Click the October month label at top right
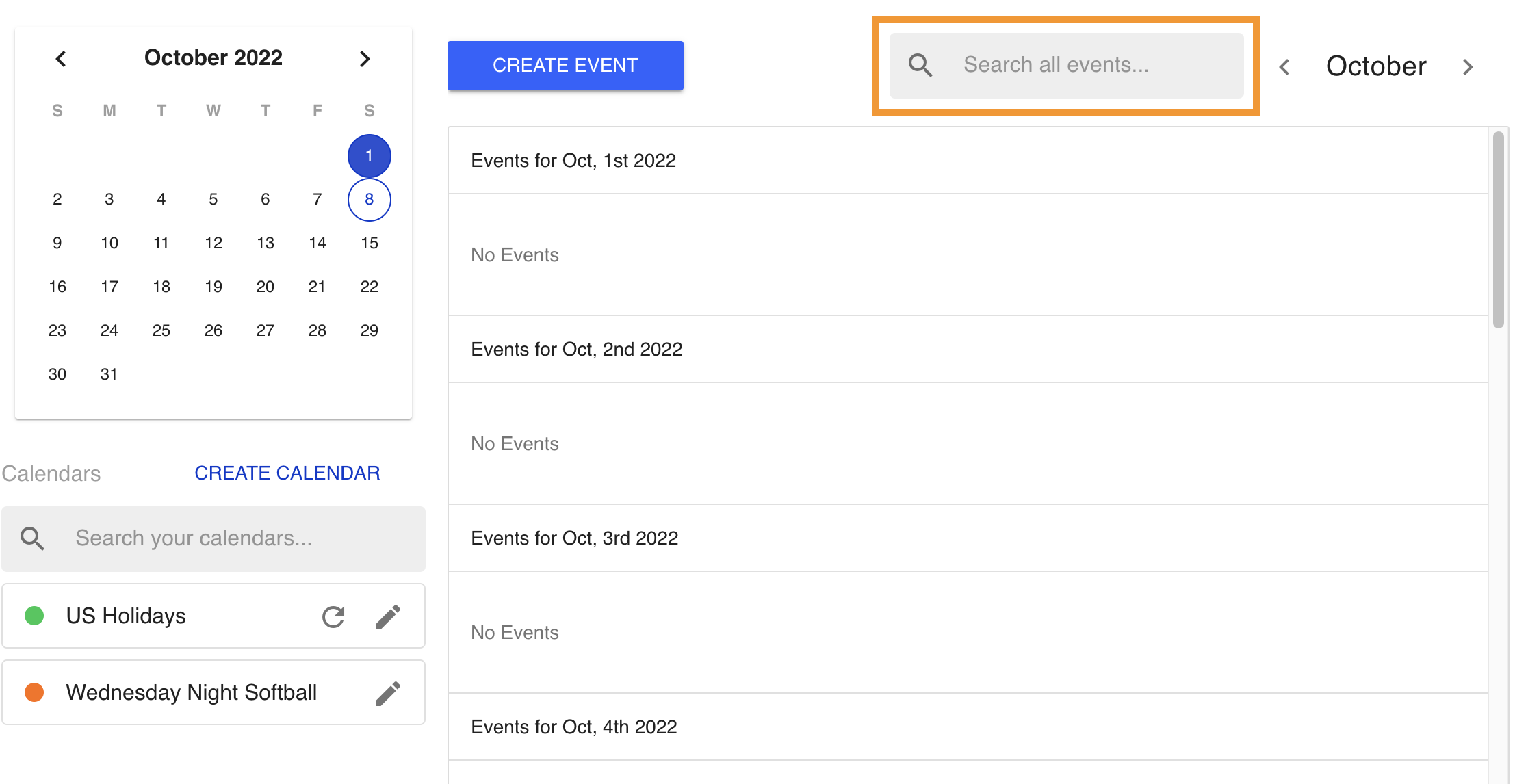 [x=1376, y=66]
